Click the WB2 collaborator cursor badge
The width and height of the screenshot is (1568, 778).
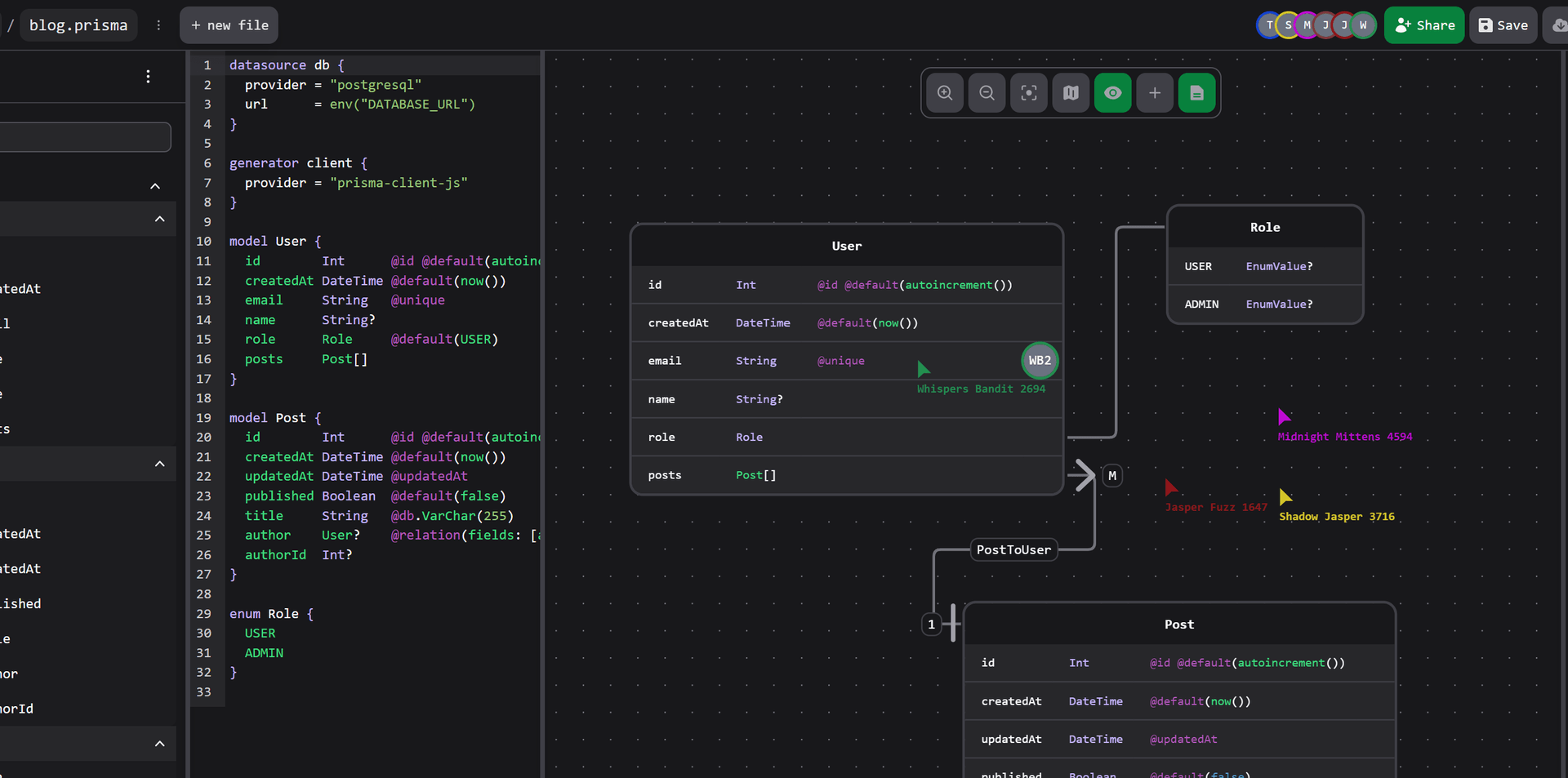1039,360
